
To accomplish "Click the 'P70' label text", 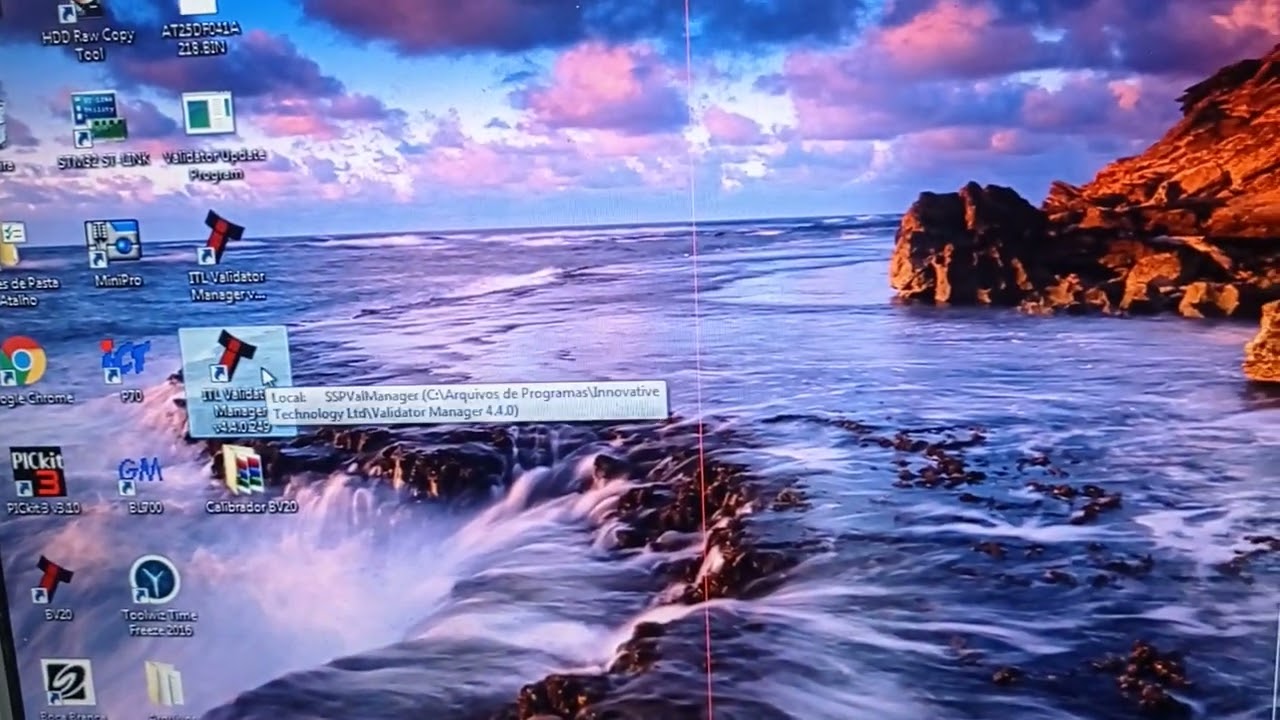I will pos(132,396).
